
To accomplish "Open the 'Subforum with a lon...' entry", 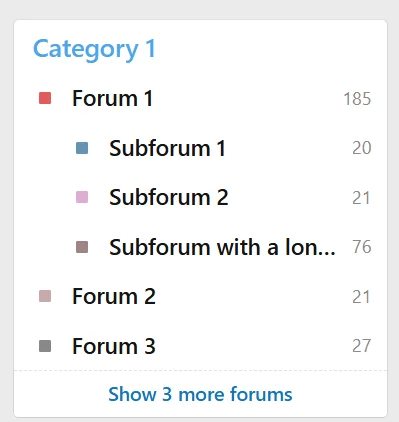I will 222,247.
